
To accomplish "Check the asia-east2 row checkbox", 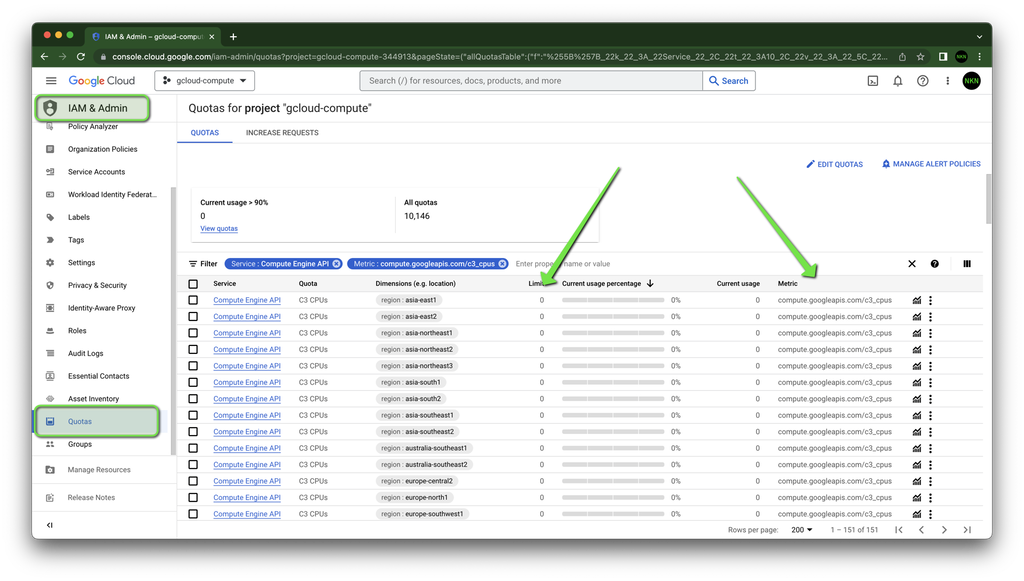I will 193,317.
